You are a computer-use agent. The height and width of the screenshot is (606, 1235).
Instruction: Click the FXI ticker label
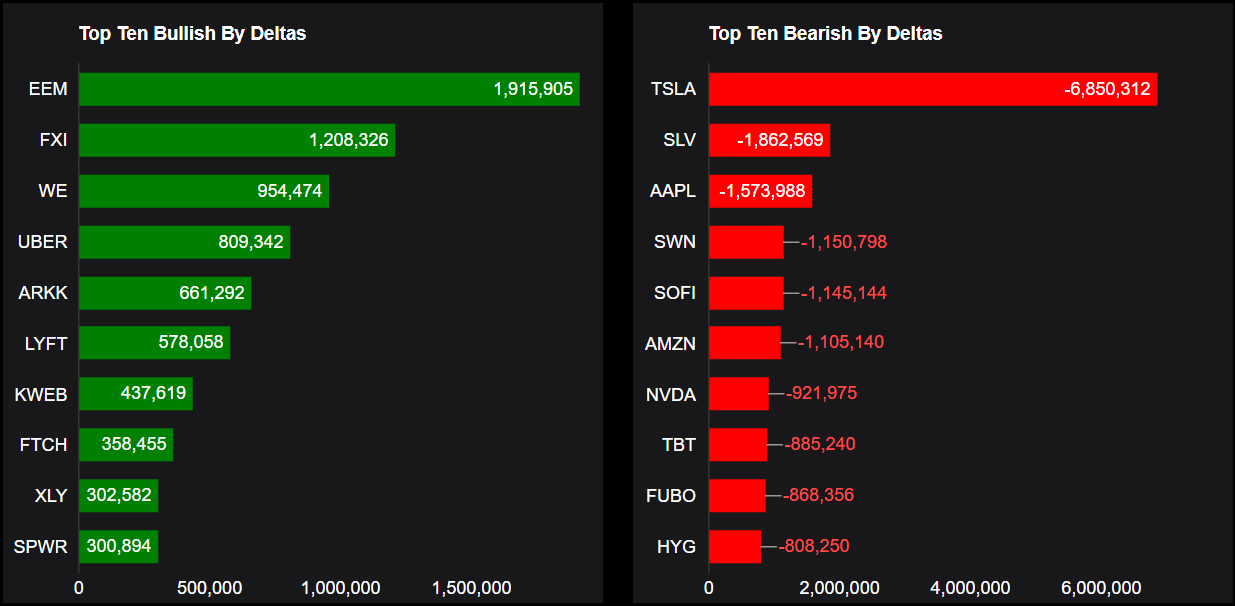54,140
